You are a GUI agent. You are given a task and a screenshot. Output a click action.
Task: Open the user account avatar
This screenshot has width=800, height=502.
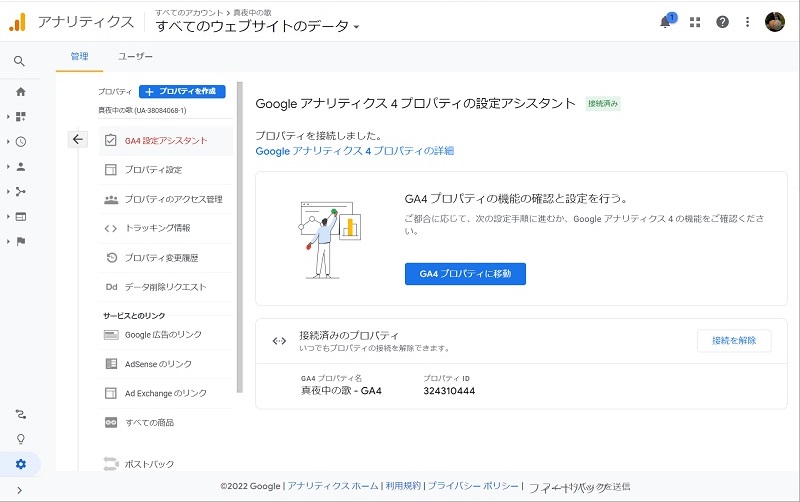774,22
